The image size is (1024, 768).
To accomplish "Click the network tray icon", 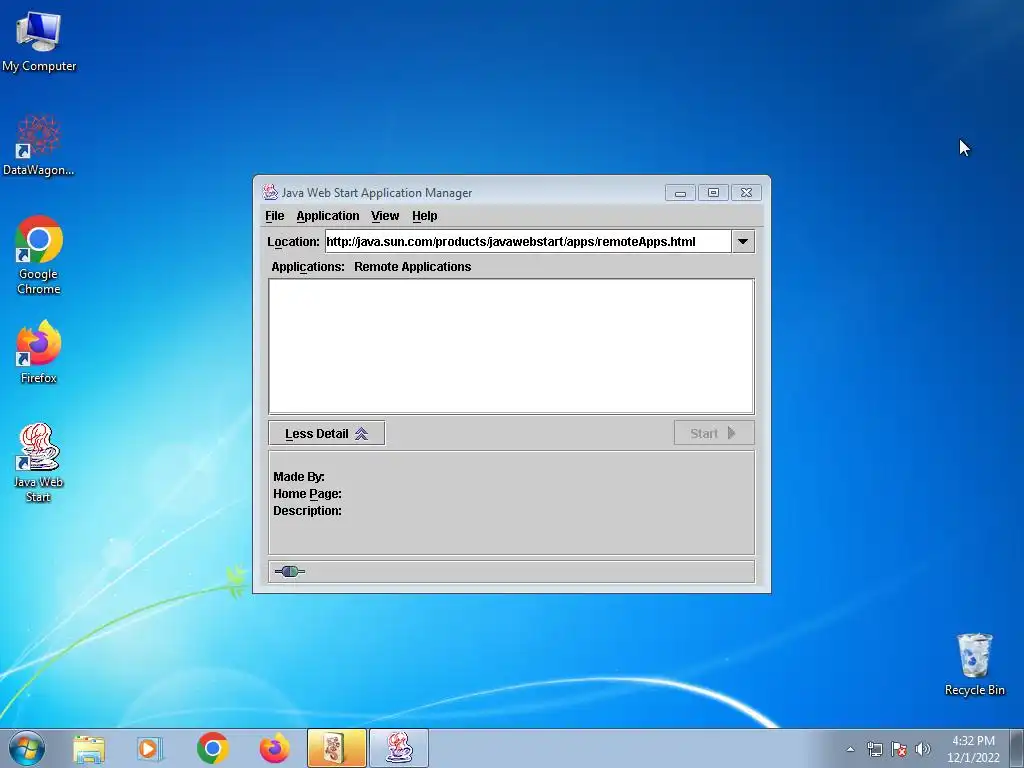I will point(874,749).
